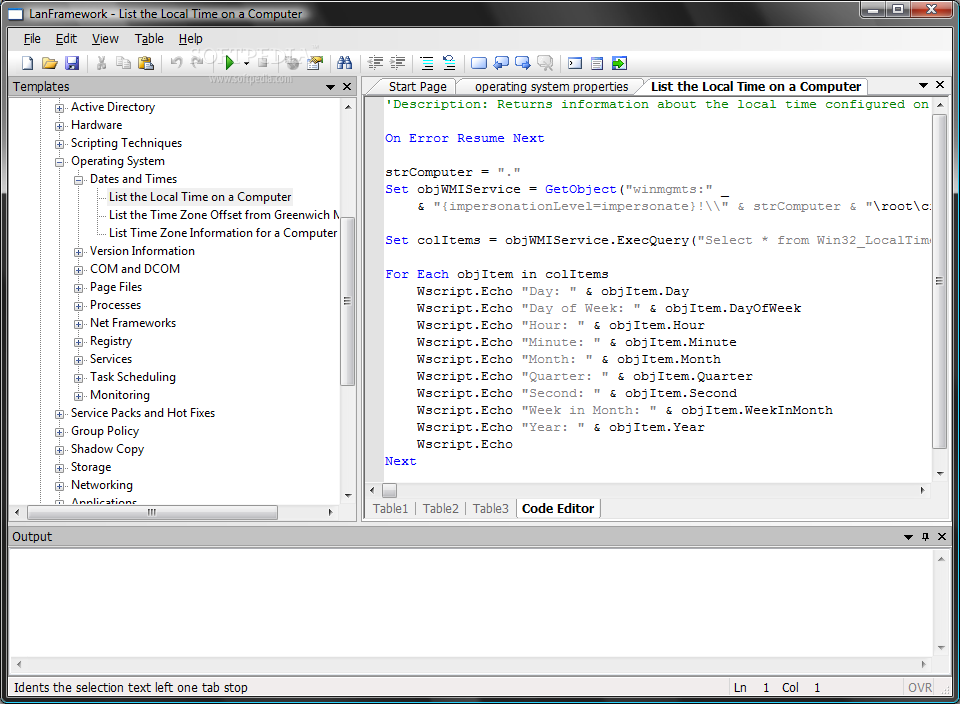Screen dimensions: 960x704
Task: Pin the Output panel
Action: (925, 537)
